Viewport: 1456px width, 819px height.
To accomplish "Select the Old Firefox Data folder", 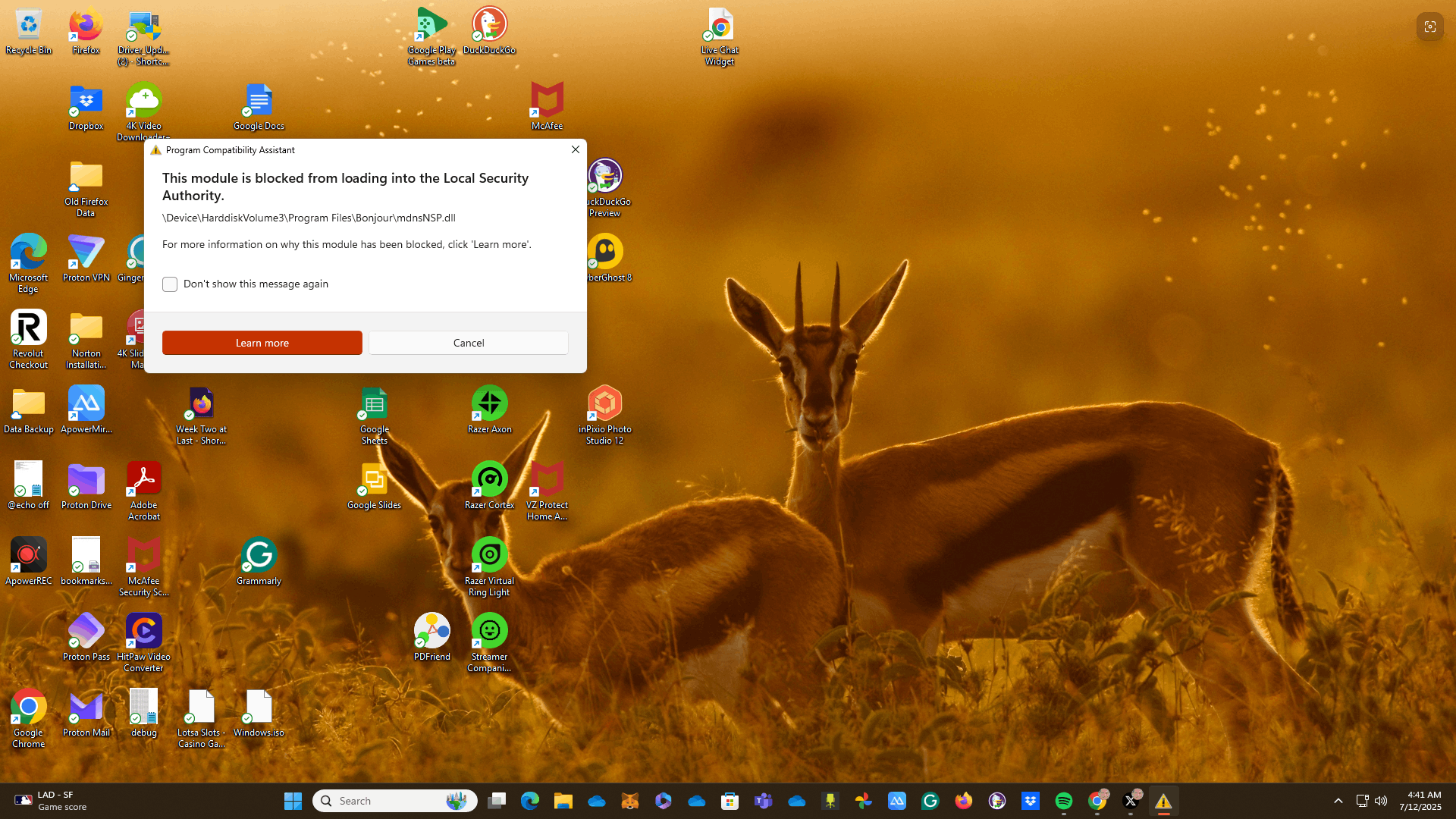I will (x=86, y=187).
